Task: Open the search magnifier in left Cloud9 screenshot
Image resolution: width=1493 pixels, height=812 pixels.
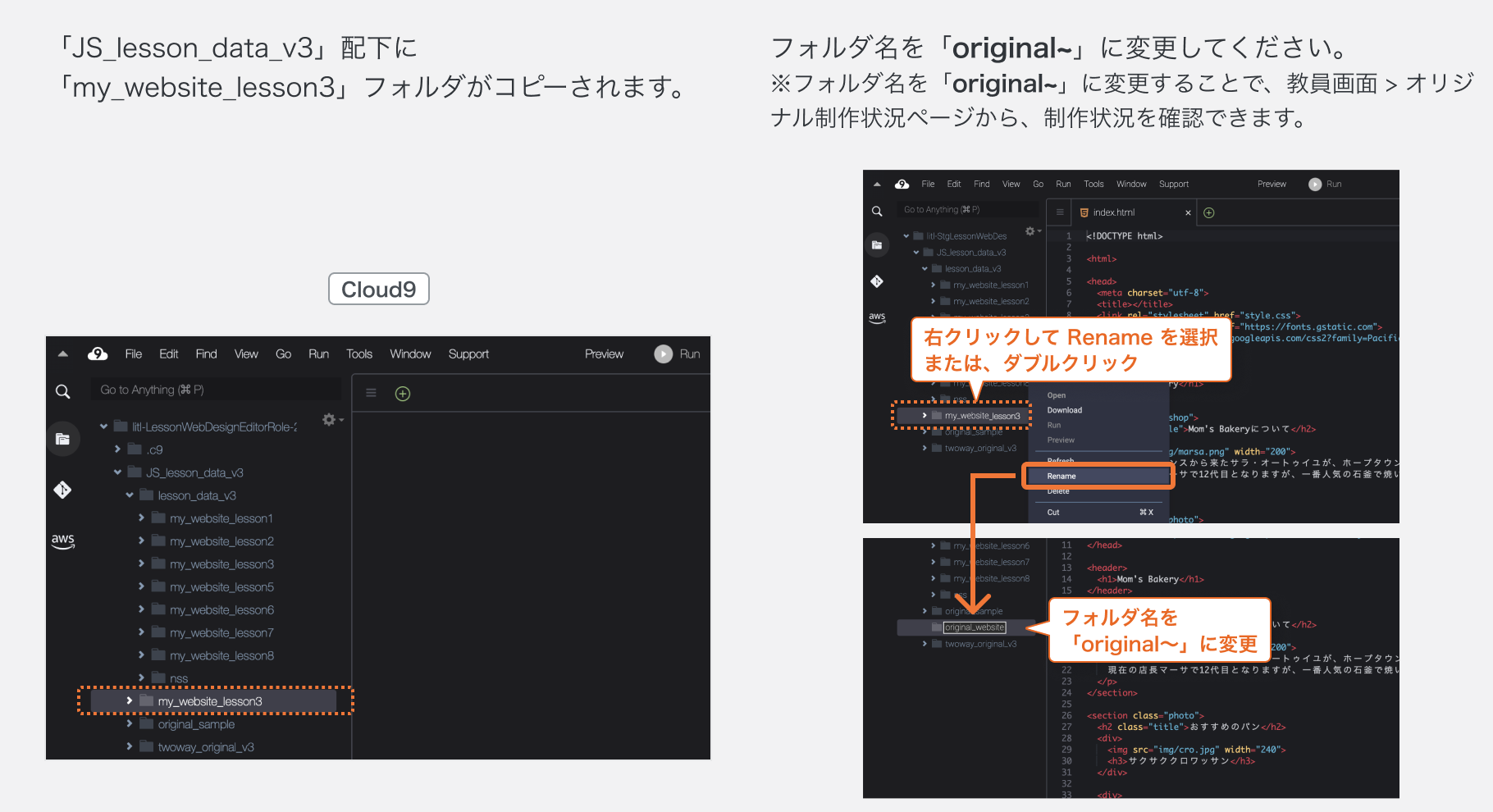Action: pyautogui.click(x=62, y=391)
